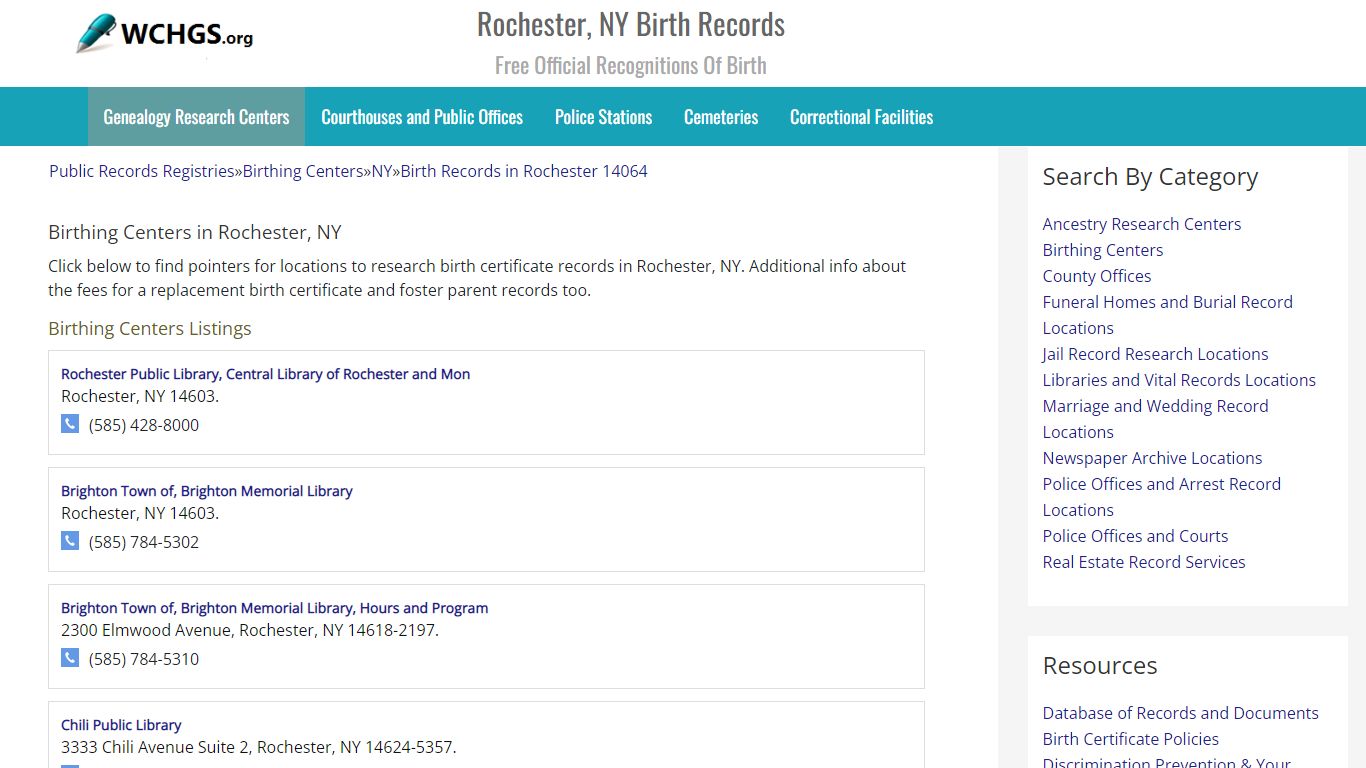The height and width of the screenshot is (768, 1366).
Task: Open Libraries and Vital Records Locations
Action: click(1179, 380)
